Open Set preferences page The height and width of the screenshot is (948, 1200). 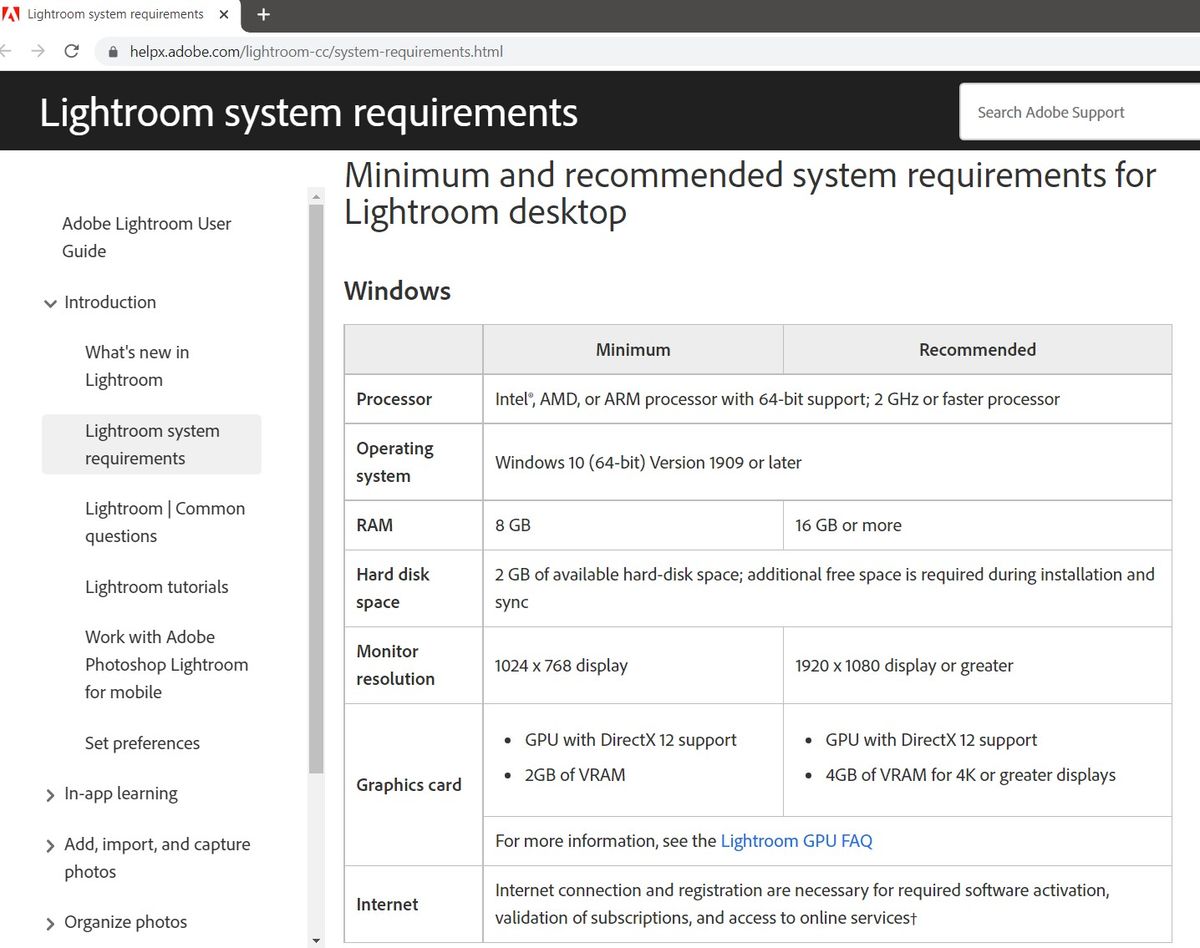tap(142, 743)
